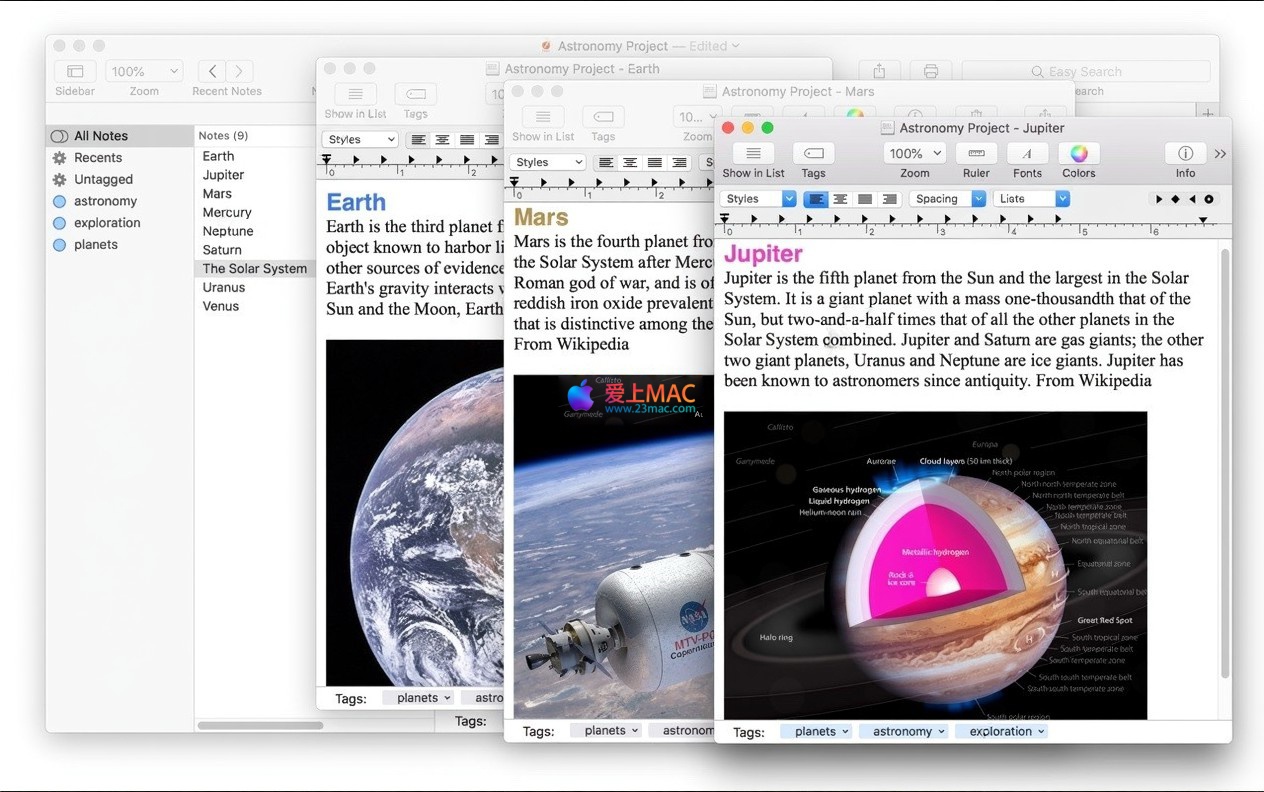Open the Fonts panel in Jupiter window

click(1027, 153)
